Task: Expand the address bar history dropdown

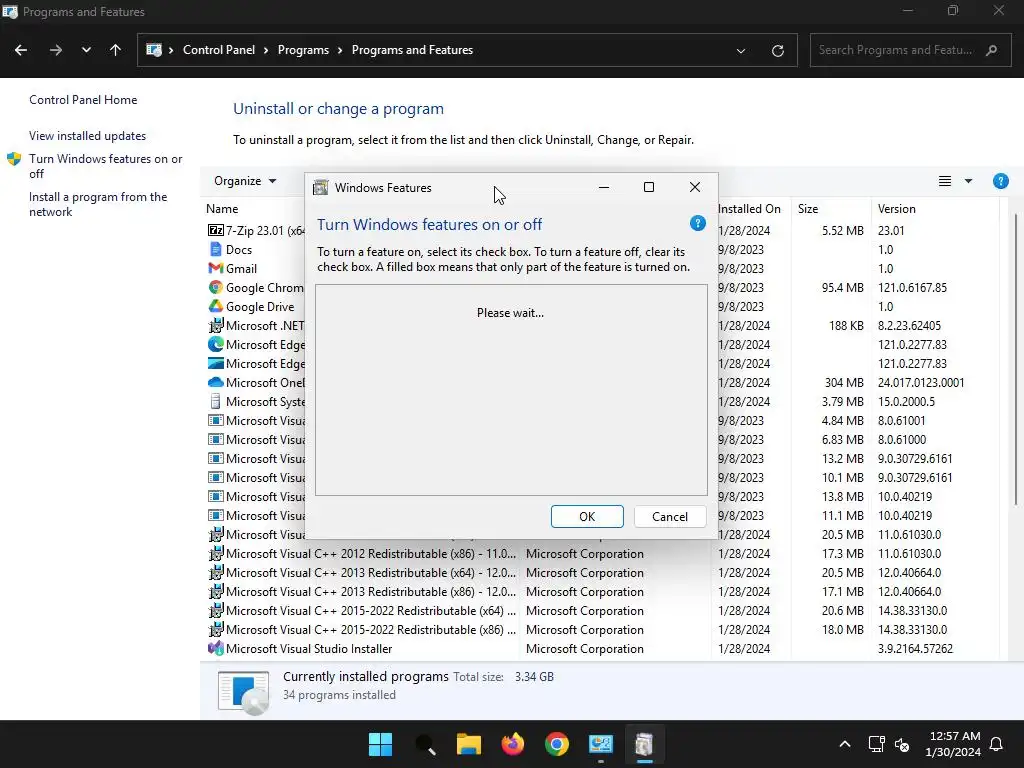Action: pyautogui.click(x=741, y=51)
